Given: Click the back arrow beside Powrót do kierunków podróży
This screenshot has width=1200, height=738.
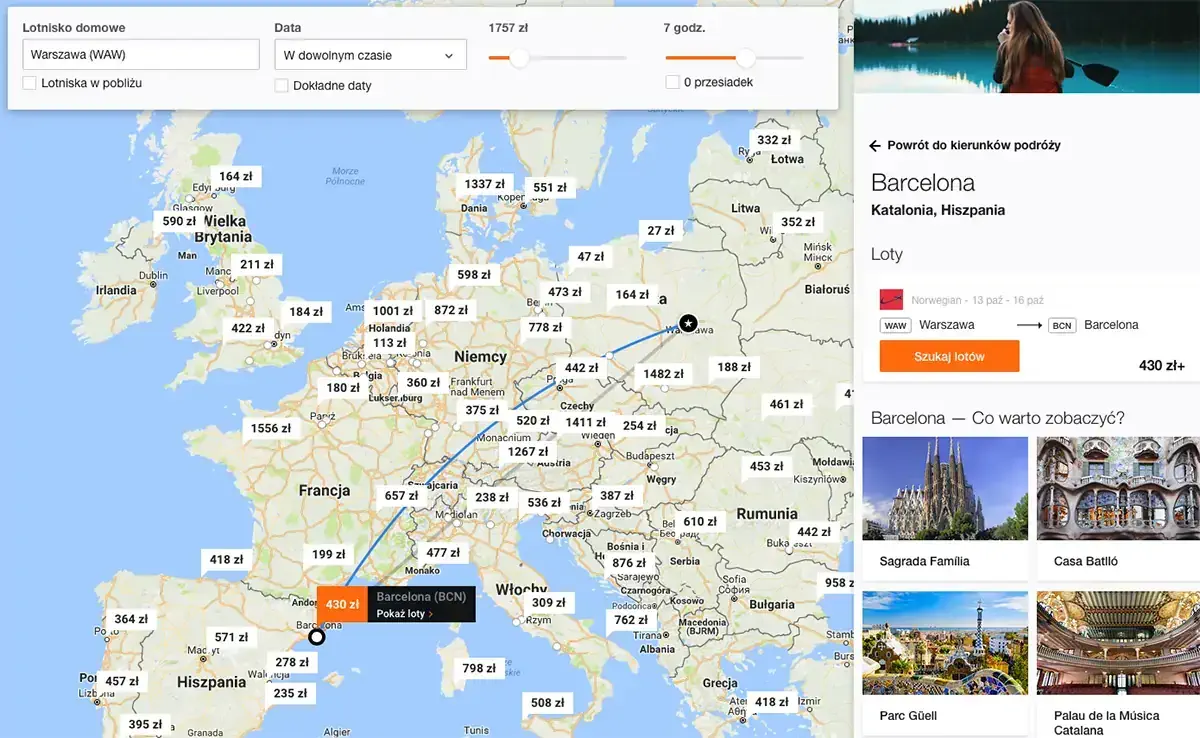Looking at the screenshot, I should [x=875, y=146].
